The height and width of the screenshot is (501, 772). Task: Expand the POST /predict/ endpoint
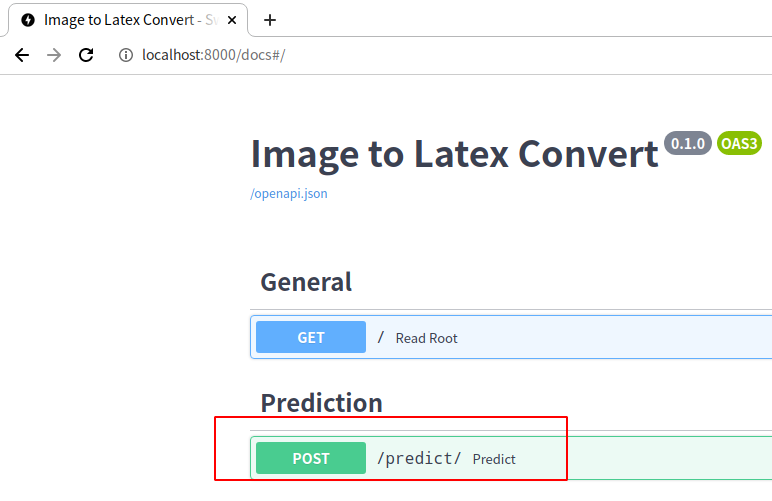coord(511,458)
